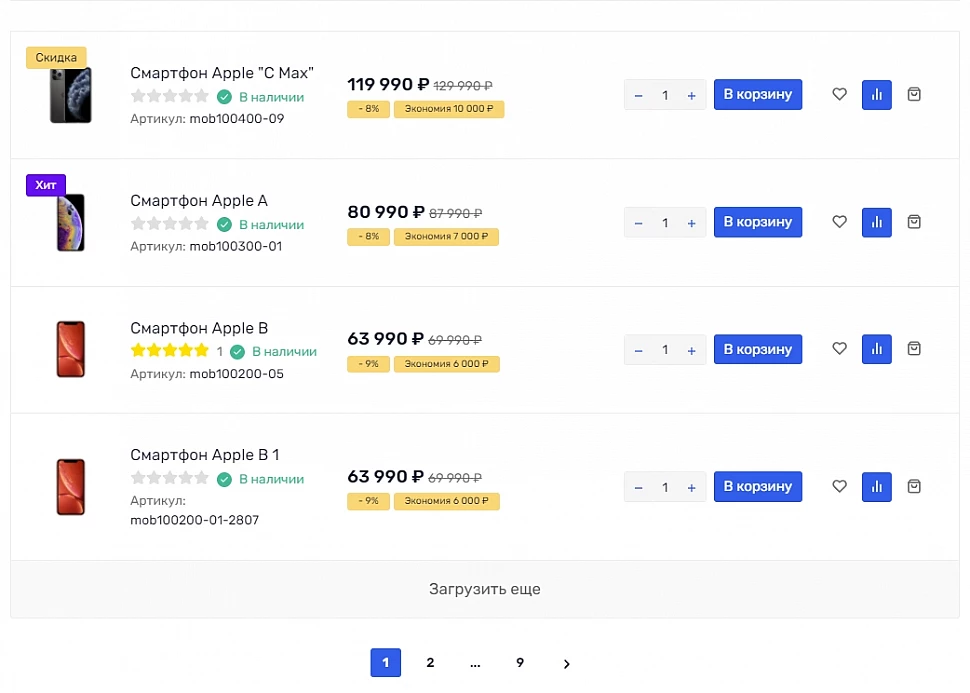This screenshot has width=970, height=693.
Task: Open Смартфон Apple B 1 product thumbnail
Action: click(70, 487)
